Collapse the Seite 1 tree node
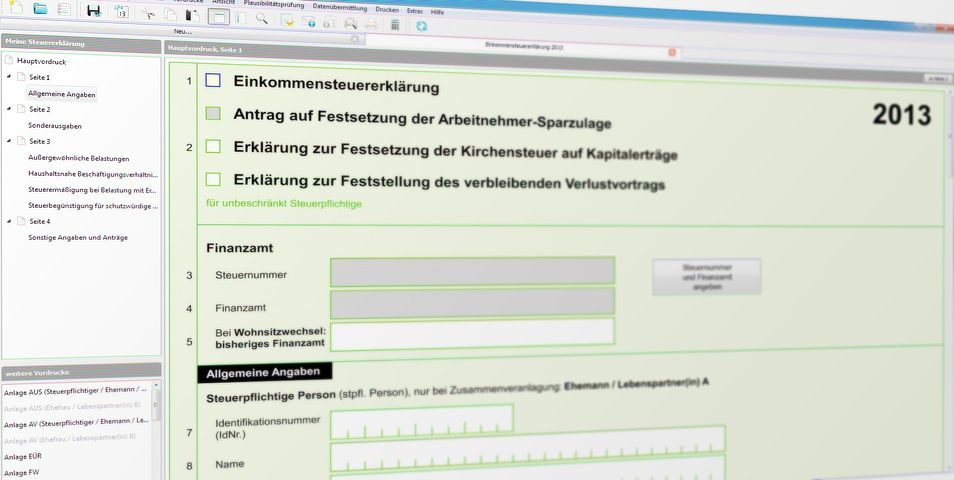 click(9, 76)
